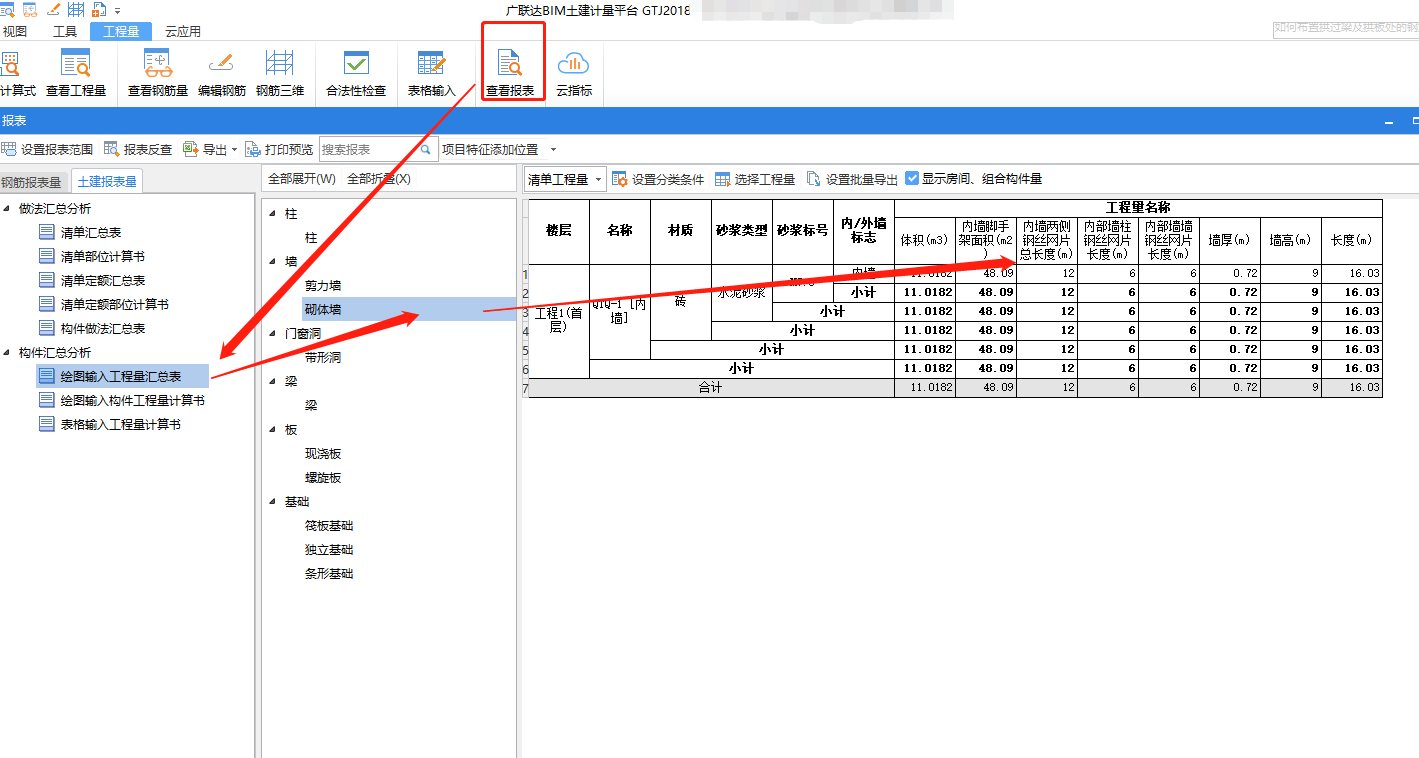The height and width of the screenshot is (758, 1419).
Task: Collapse the 柱 category
Action: pos(272,214)
